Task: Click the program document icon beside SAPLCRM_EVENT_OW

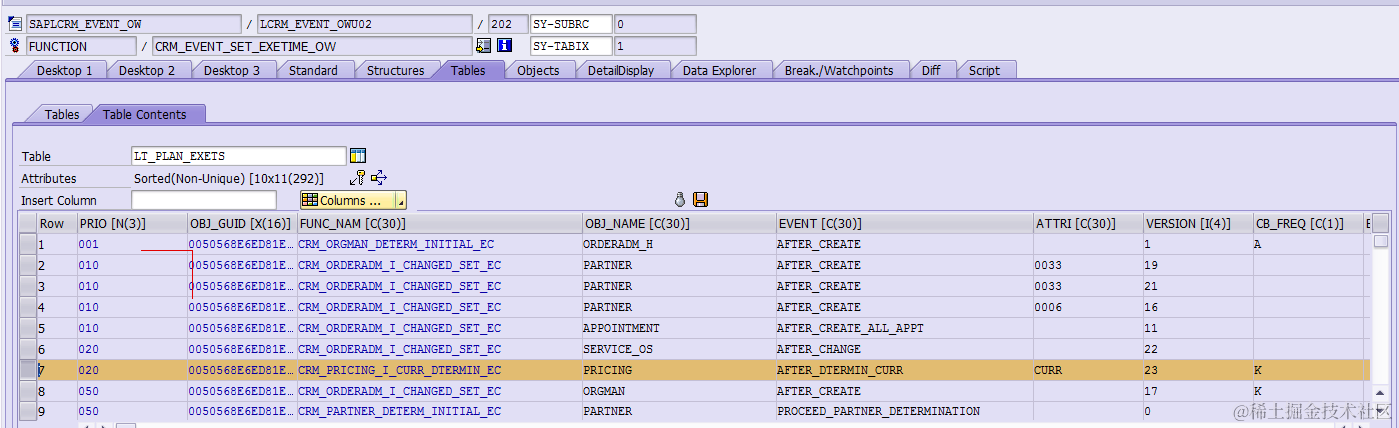Action: pos(14,23)
